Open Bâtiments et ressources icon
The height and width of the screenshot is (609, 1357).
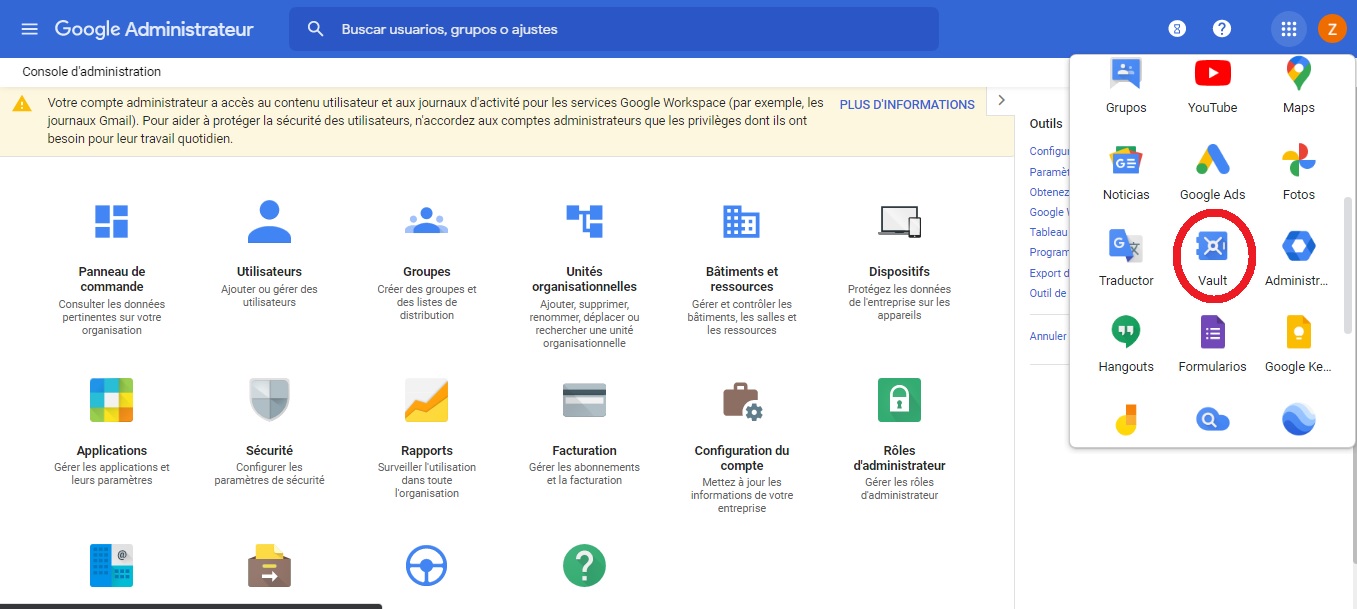[741, 221]
